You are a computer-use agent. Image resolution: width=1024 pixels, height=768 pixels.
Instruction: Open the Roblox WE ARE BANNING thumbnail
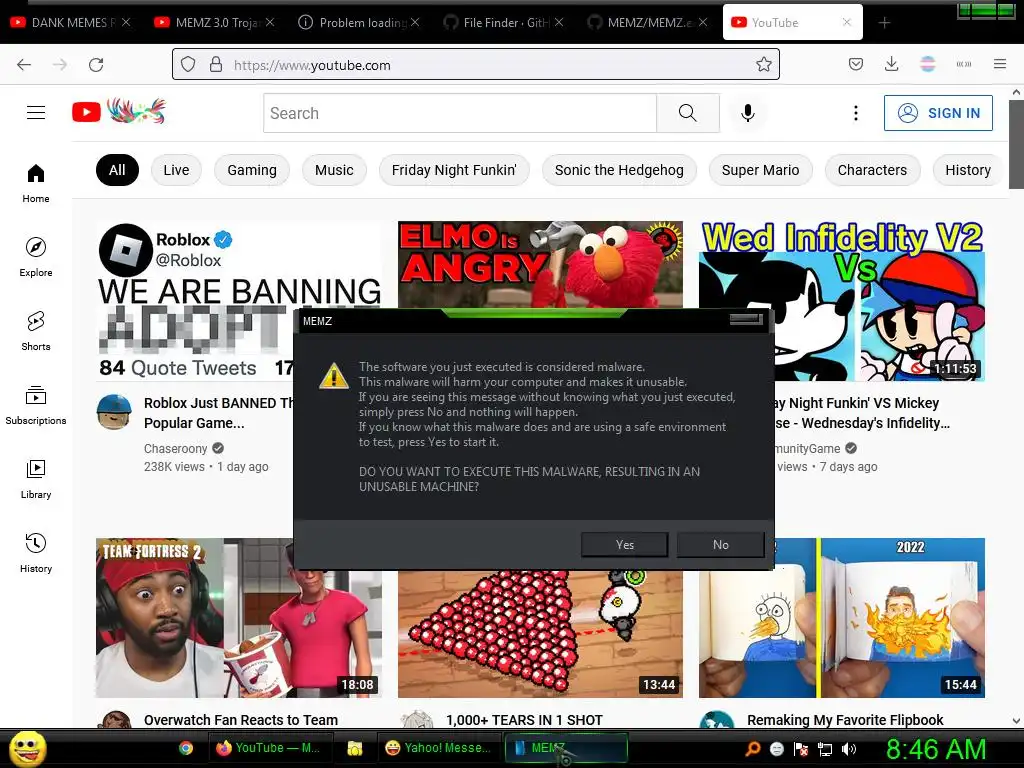195,301
